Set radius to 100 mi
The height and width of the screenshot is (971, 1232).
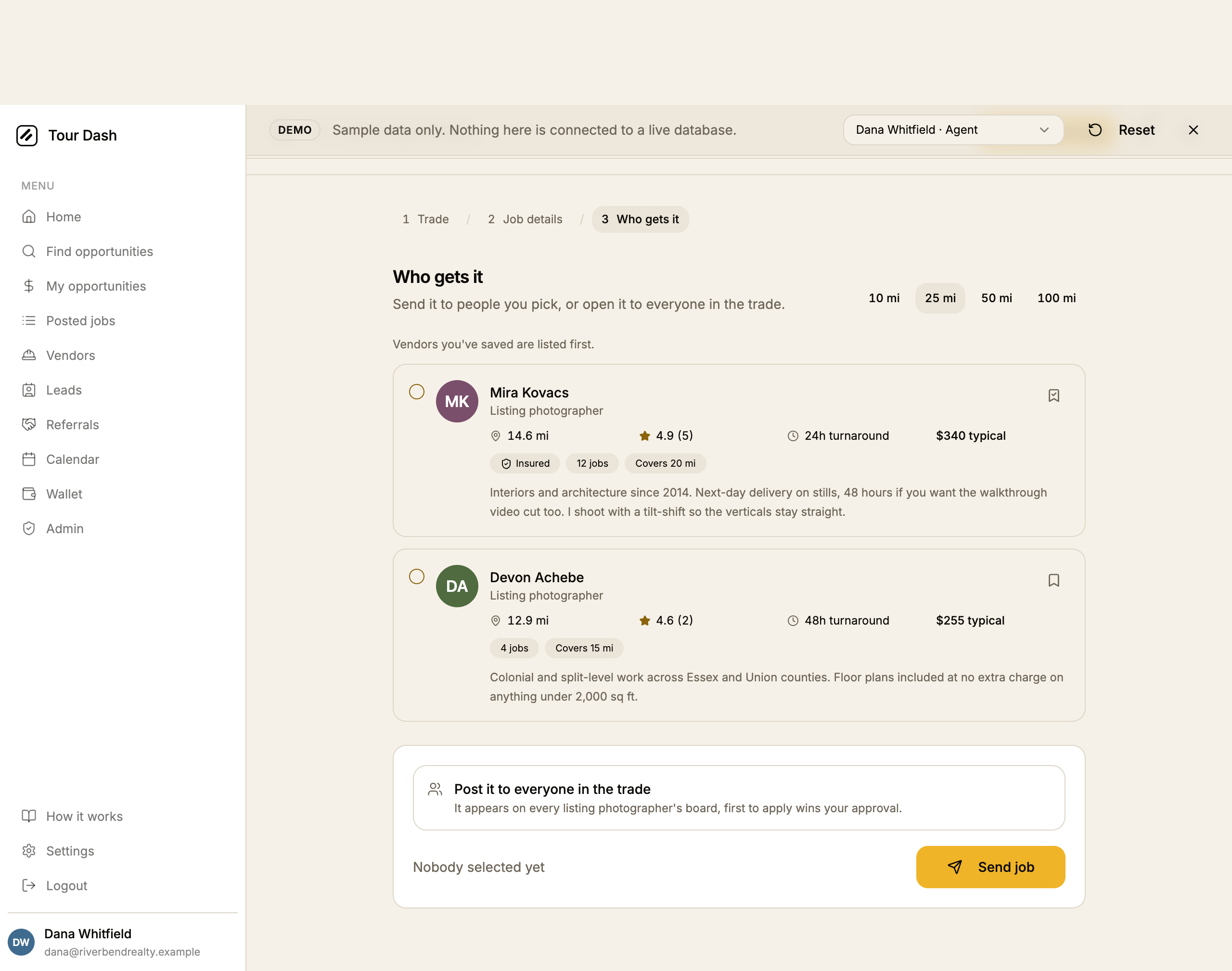point(1056,298)
